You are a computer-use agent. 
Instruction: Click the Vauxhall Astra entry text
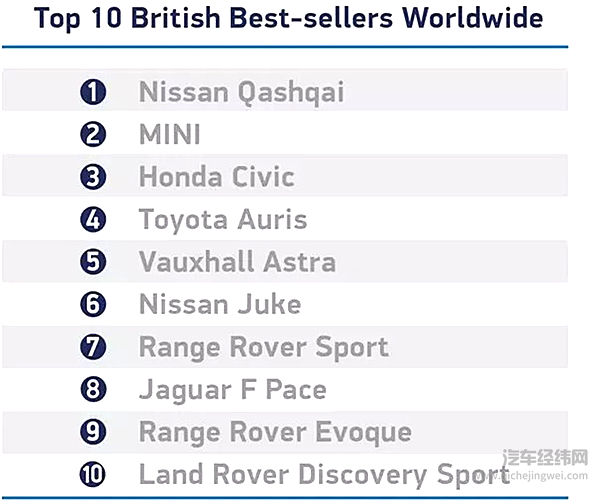[x=237, y=262]
